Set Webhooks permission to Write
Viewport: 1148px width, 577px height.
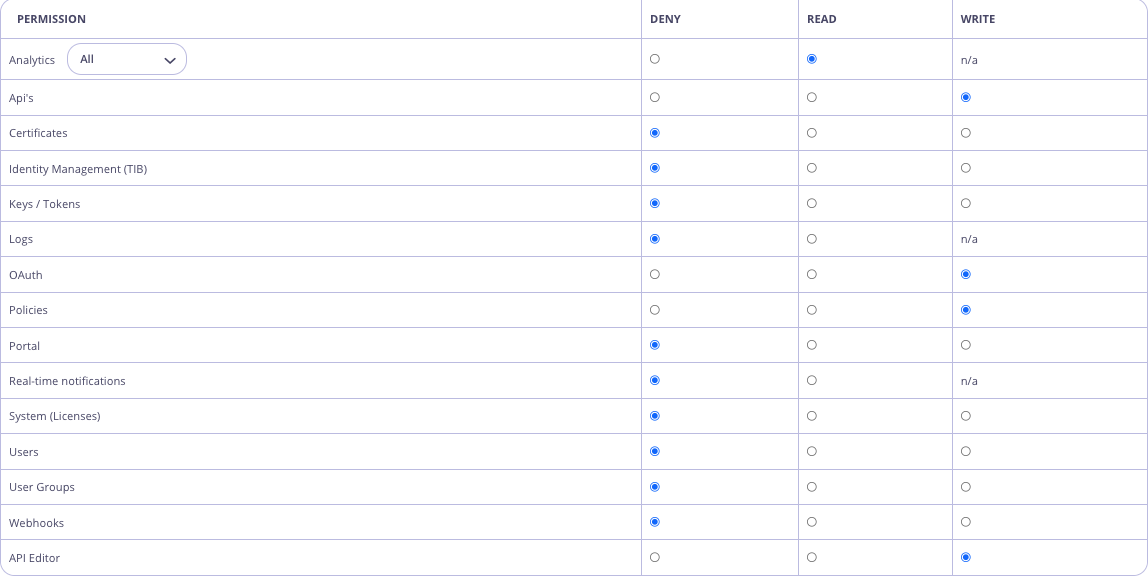pyautogui.click(x=965, y=522)
